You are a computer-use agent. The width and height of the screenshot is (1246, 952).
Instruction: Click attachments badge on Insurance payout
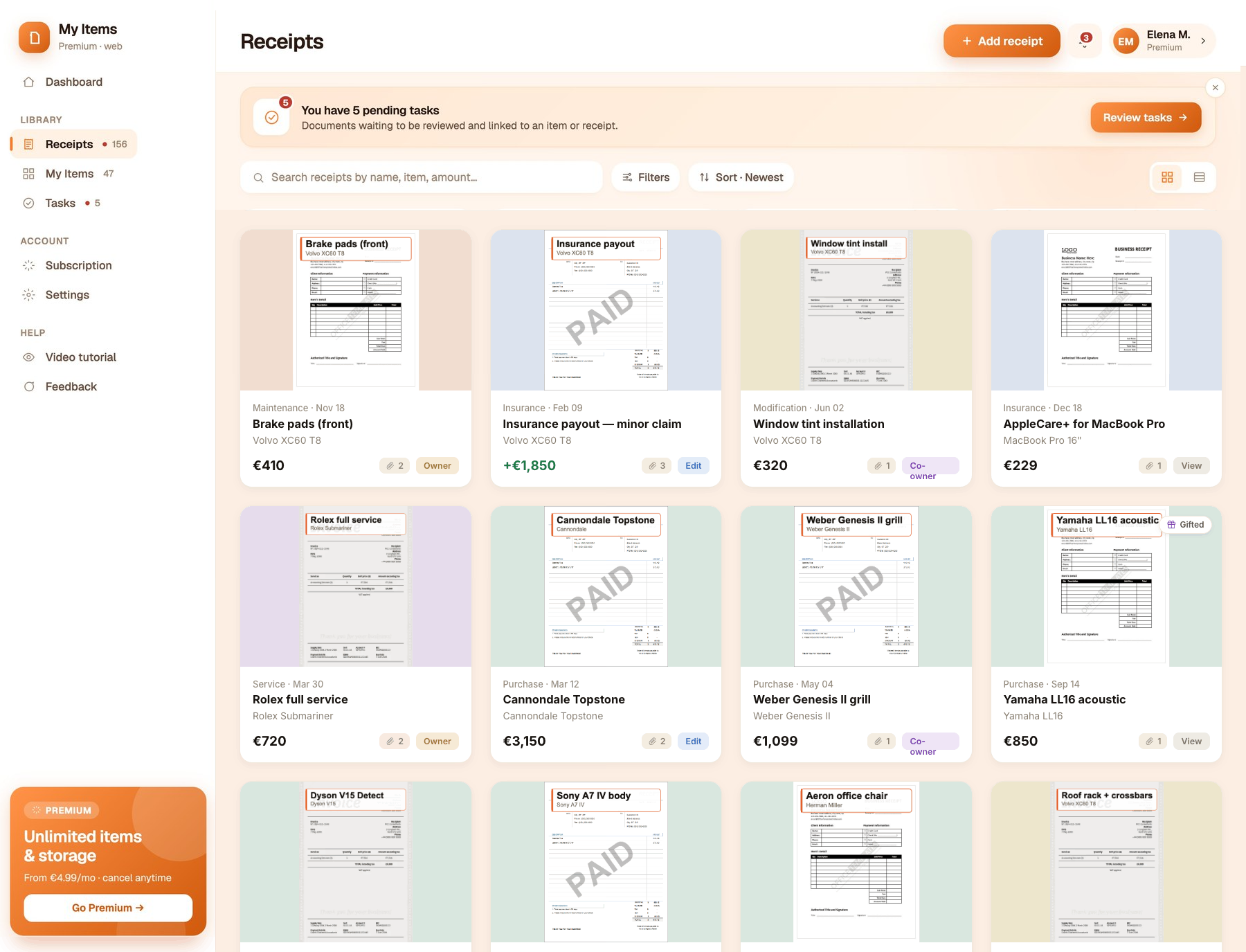[656, 465]
